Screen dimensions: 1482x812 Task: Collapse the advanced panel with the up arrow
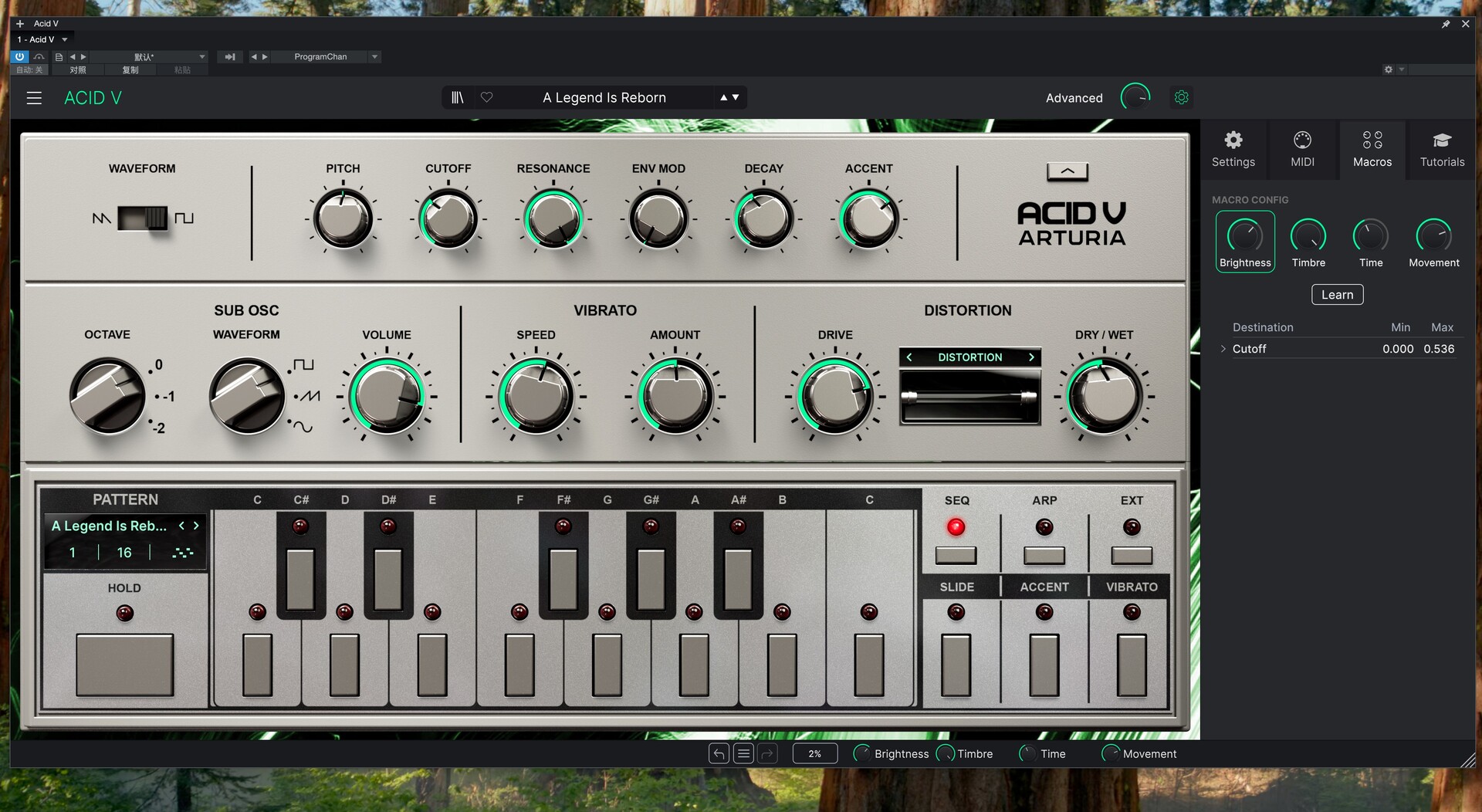point(1067,171)
